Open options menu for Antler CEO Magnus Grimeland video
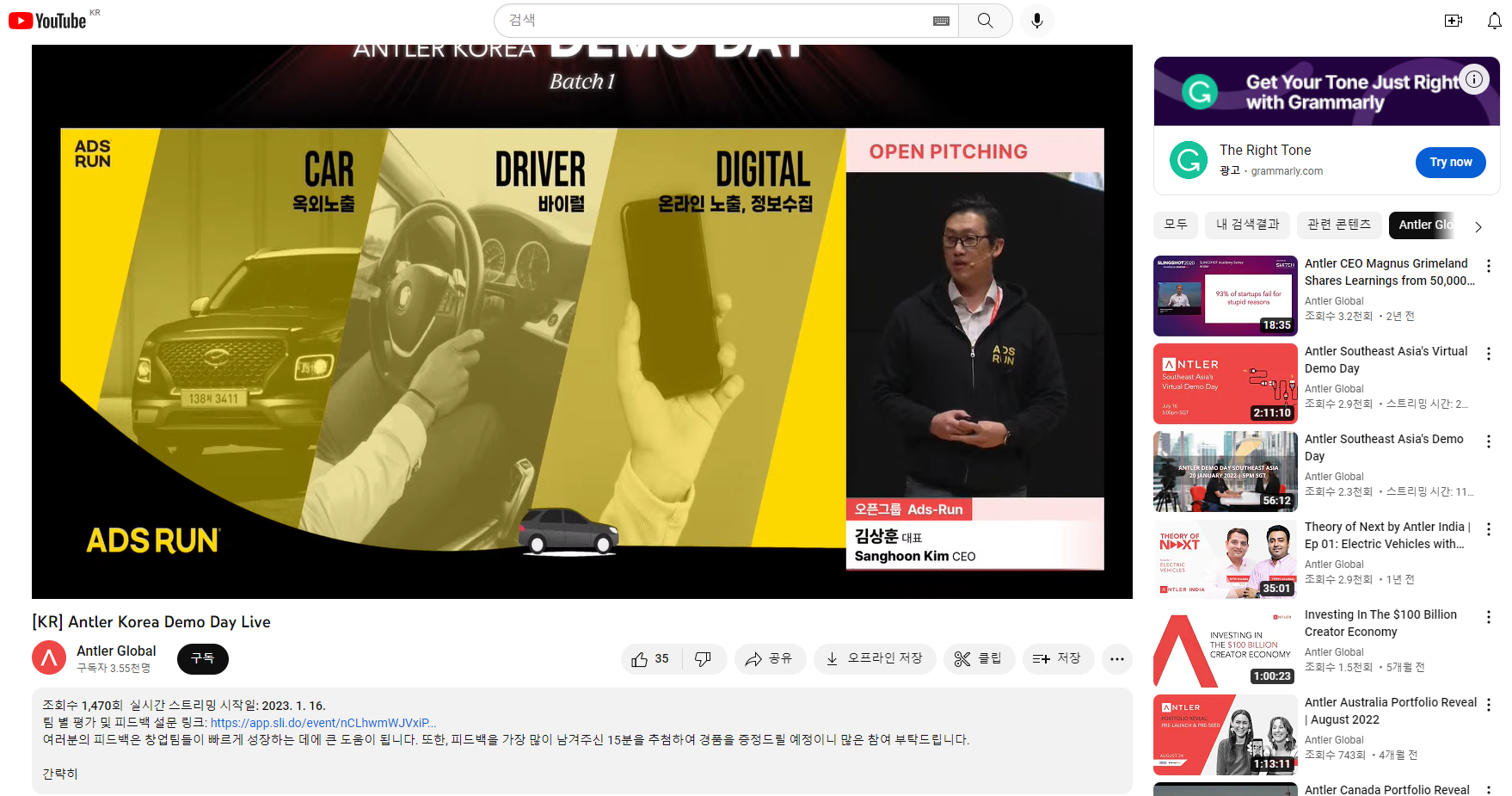1512x796 pixels. tap(1489, 266)
